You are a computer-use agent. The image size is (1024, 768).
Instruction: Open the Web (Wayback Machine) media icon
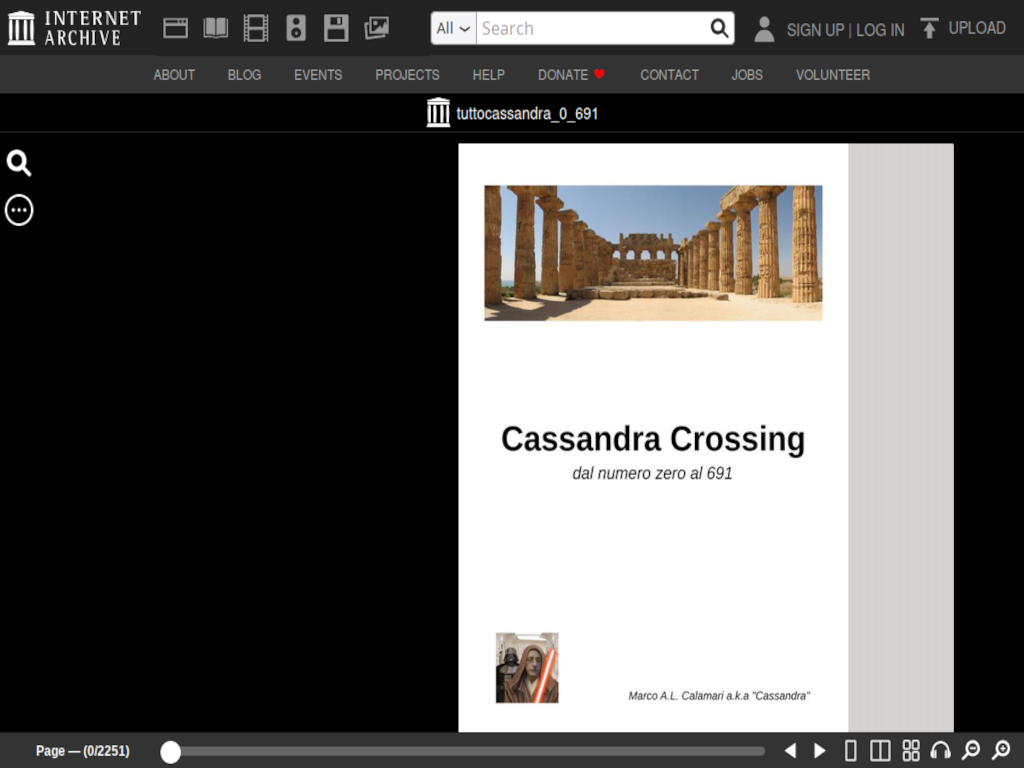coord(175,28)
